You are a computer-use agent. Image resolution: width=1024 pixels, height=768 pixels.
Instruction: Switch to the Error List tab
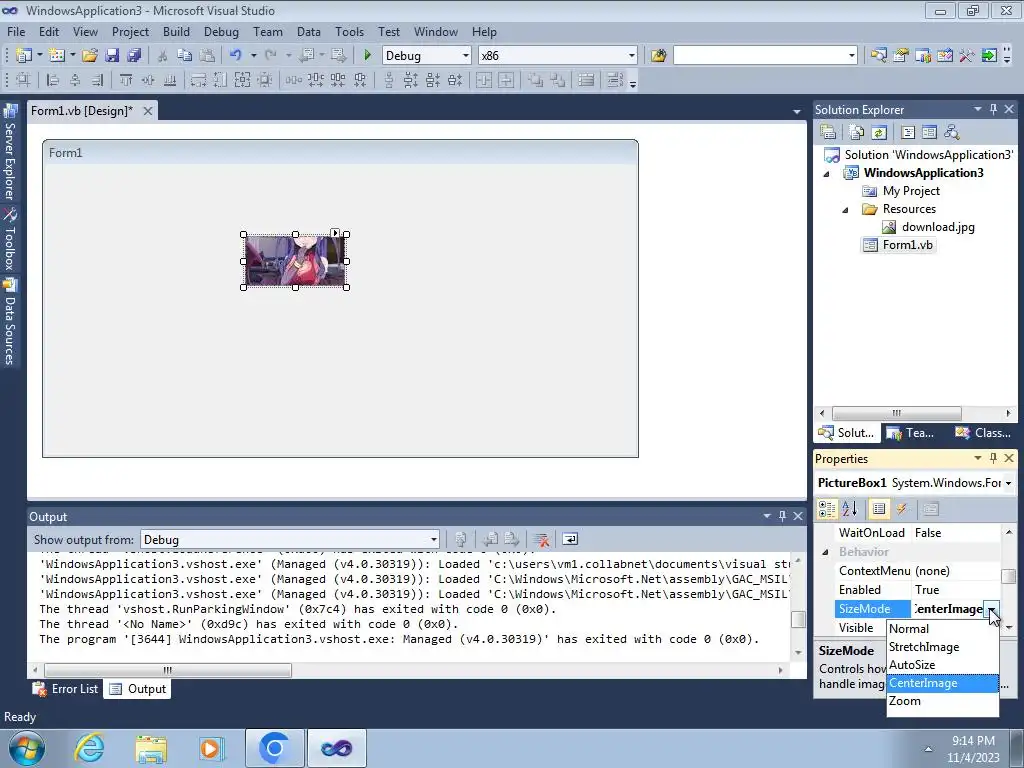pos(66,688)
